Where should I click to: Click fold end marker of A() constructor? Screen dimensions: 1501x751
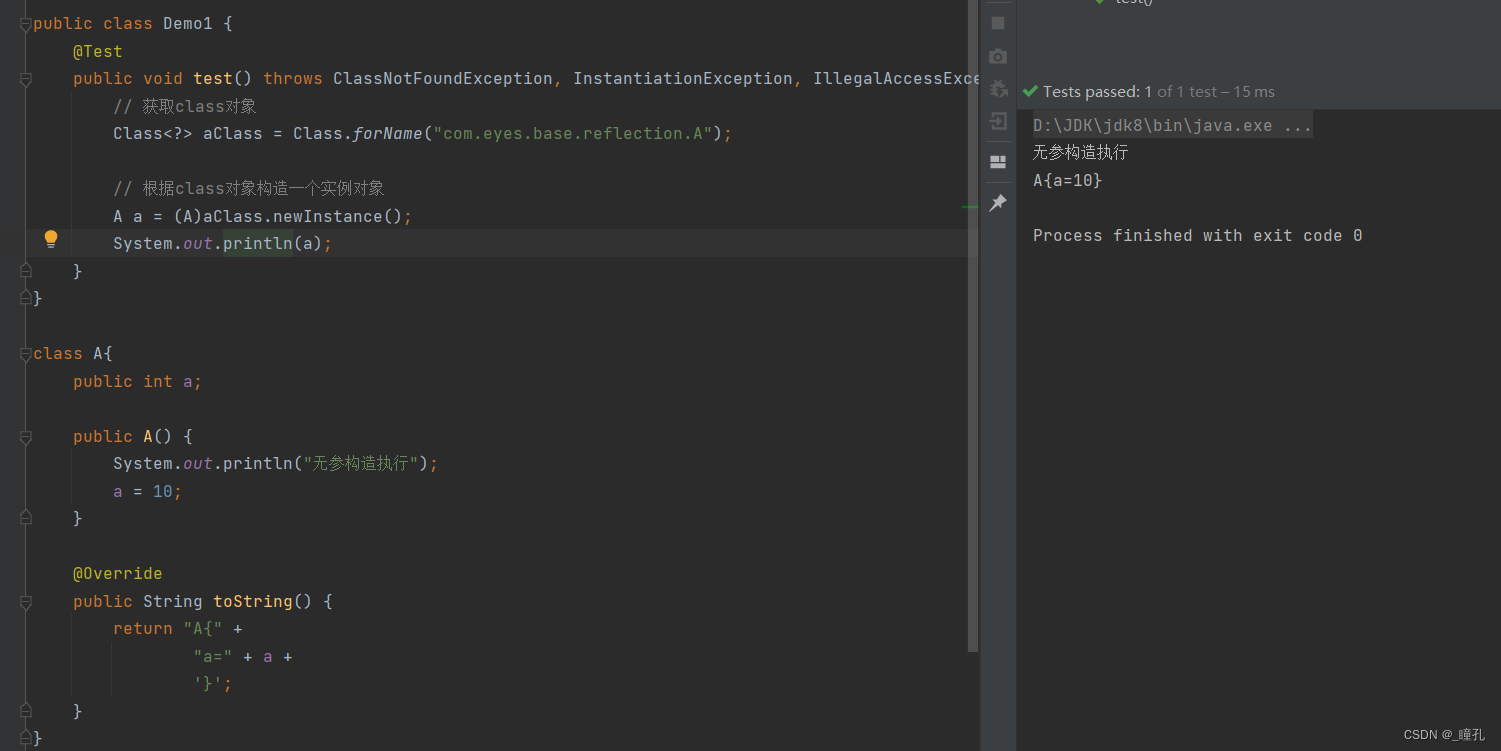coord(26,517)
